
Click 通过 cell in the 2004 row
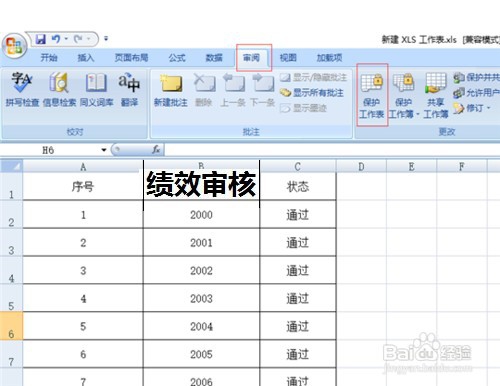pyautogui.click(x=298, y=326)
